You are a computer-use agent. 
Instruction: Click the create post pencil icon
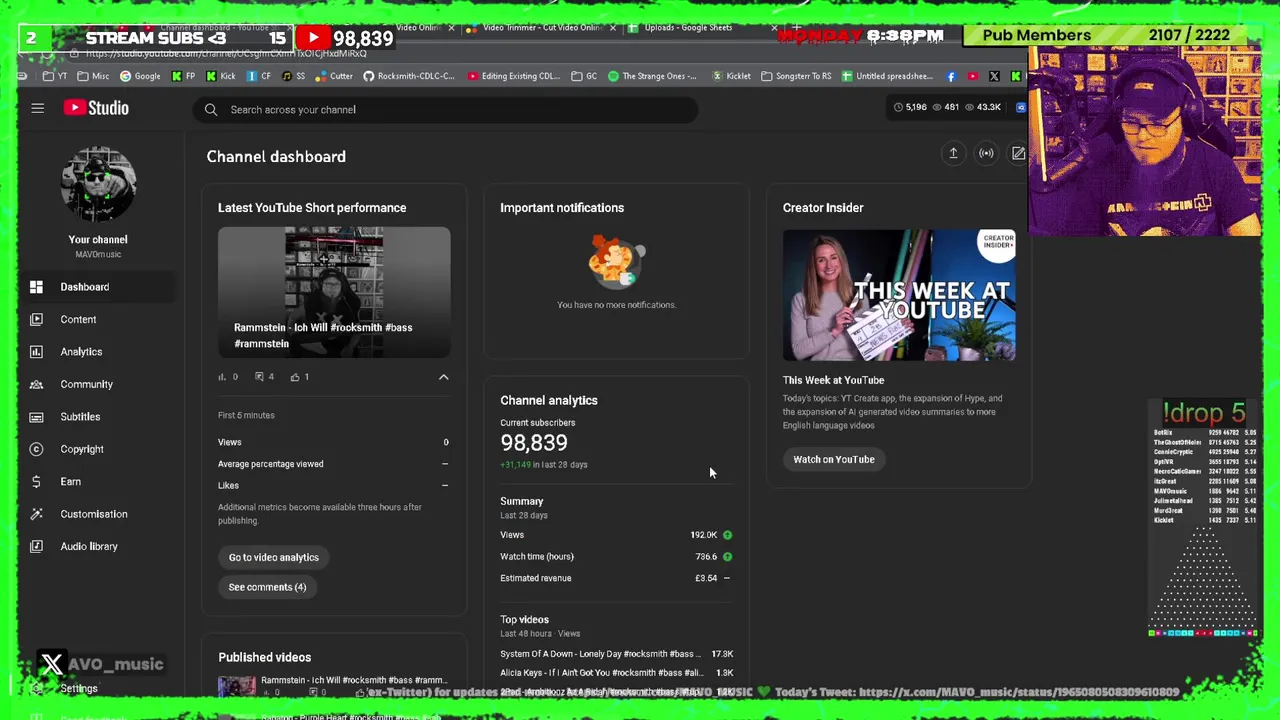click(x=1018, y=153)
